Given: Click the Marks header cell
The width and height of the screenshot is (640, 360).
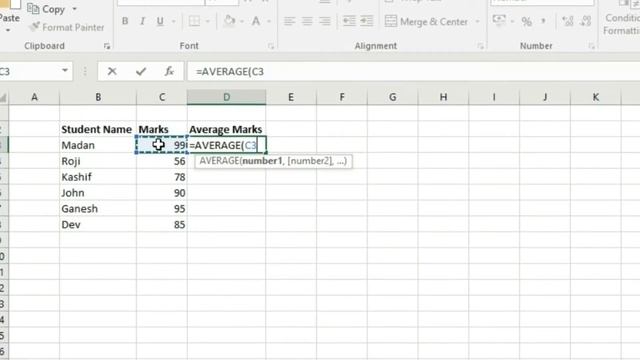Looking at the screenshot, I should (162, 129).
